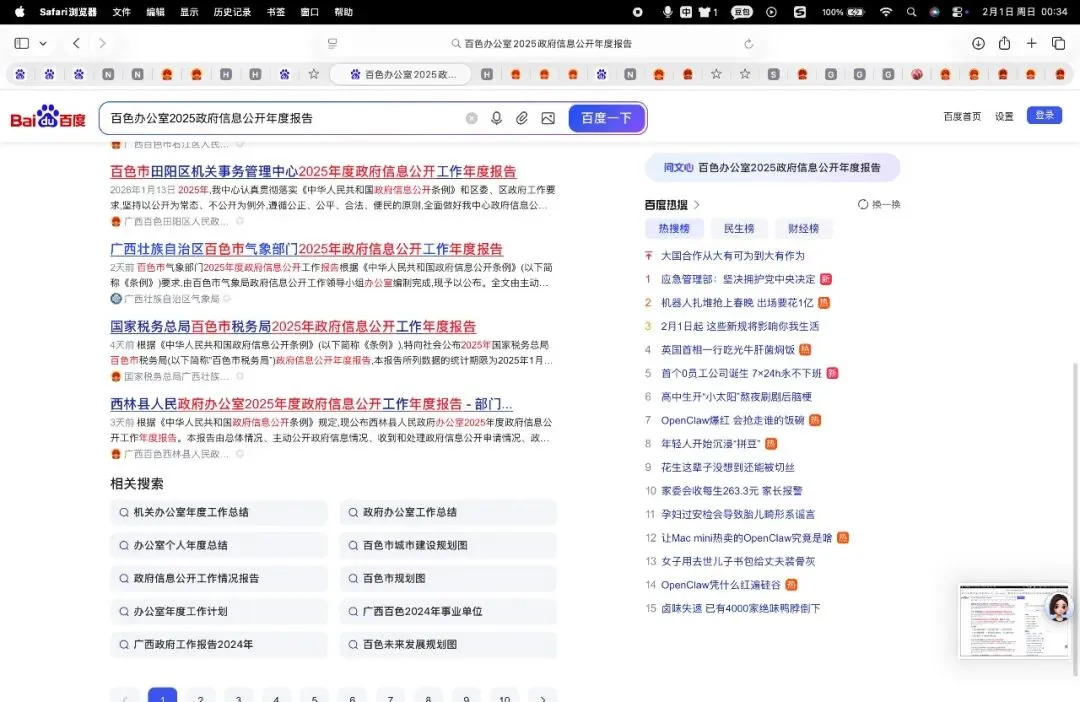Select the 热搜榜 tab

pos(673,229)
